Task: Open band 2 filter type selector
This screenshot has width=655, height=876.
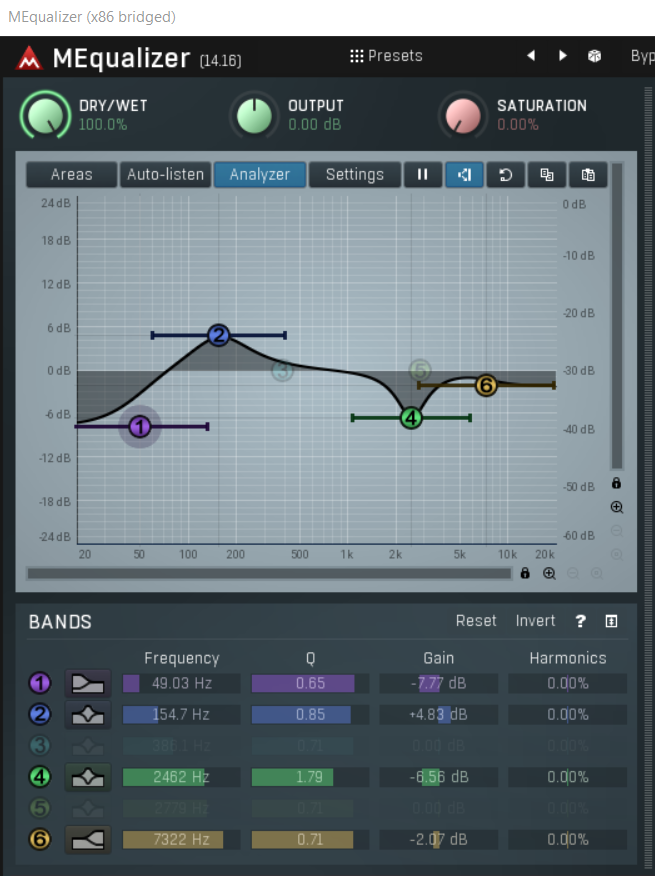Action: [88, 714]
